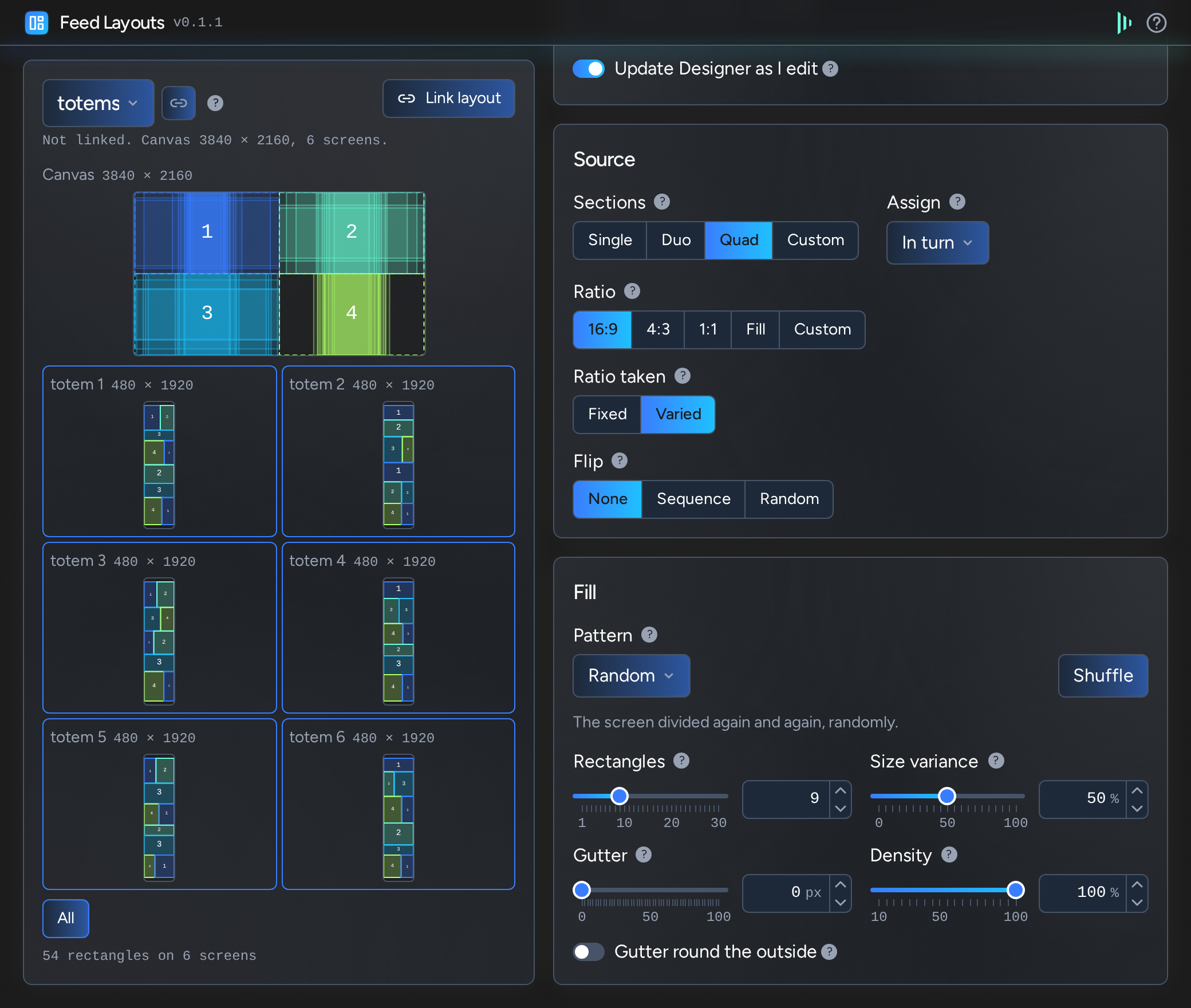
Task: Open the totems layout dropdown
Action: [98, 103]
